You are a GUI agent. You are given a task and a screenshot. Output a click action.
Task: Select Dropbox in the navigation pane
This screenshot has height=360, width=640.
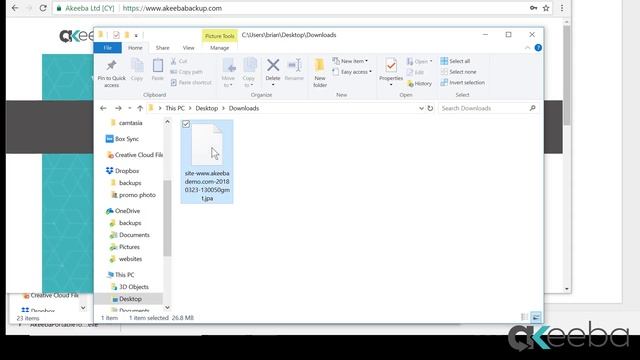pos(122,171)
